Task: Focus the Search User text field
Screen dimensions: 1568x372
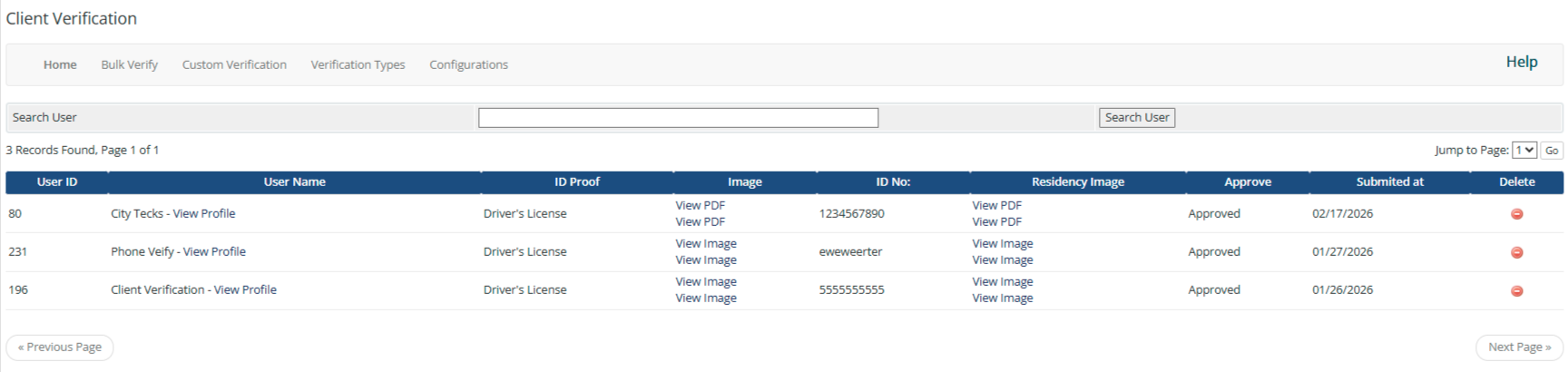Action: click(x=678, y=118)
